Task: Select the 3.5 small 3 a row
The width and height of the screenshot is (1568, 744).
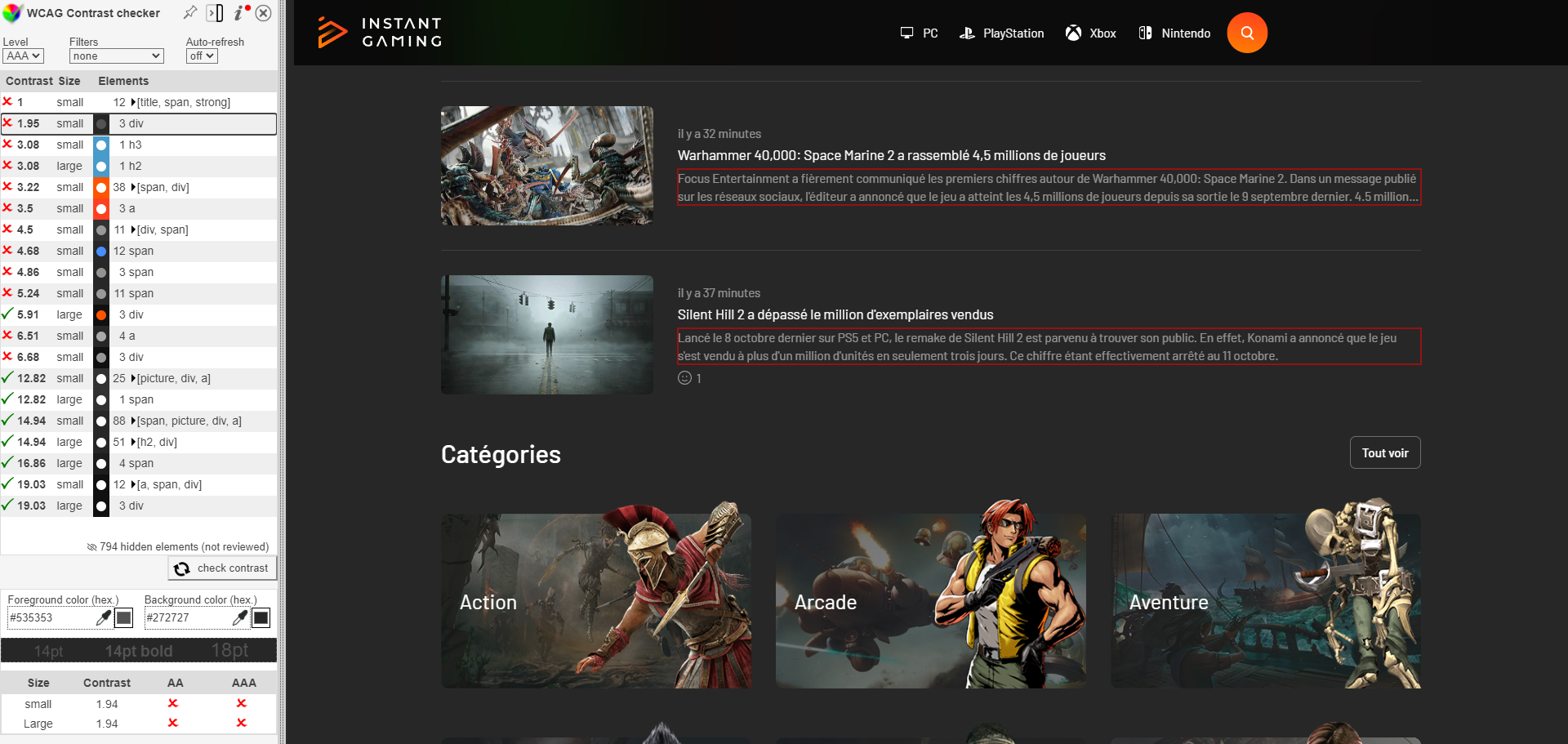Action: (139, 208)
